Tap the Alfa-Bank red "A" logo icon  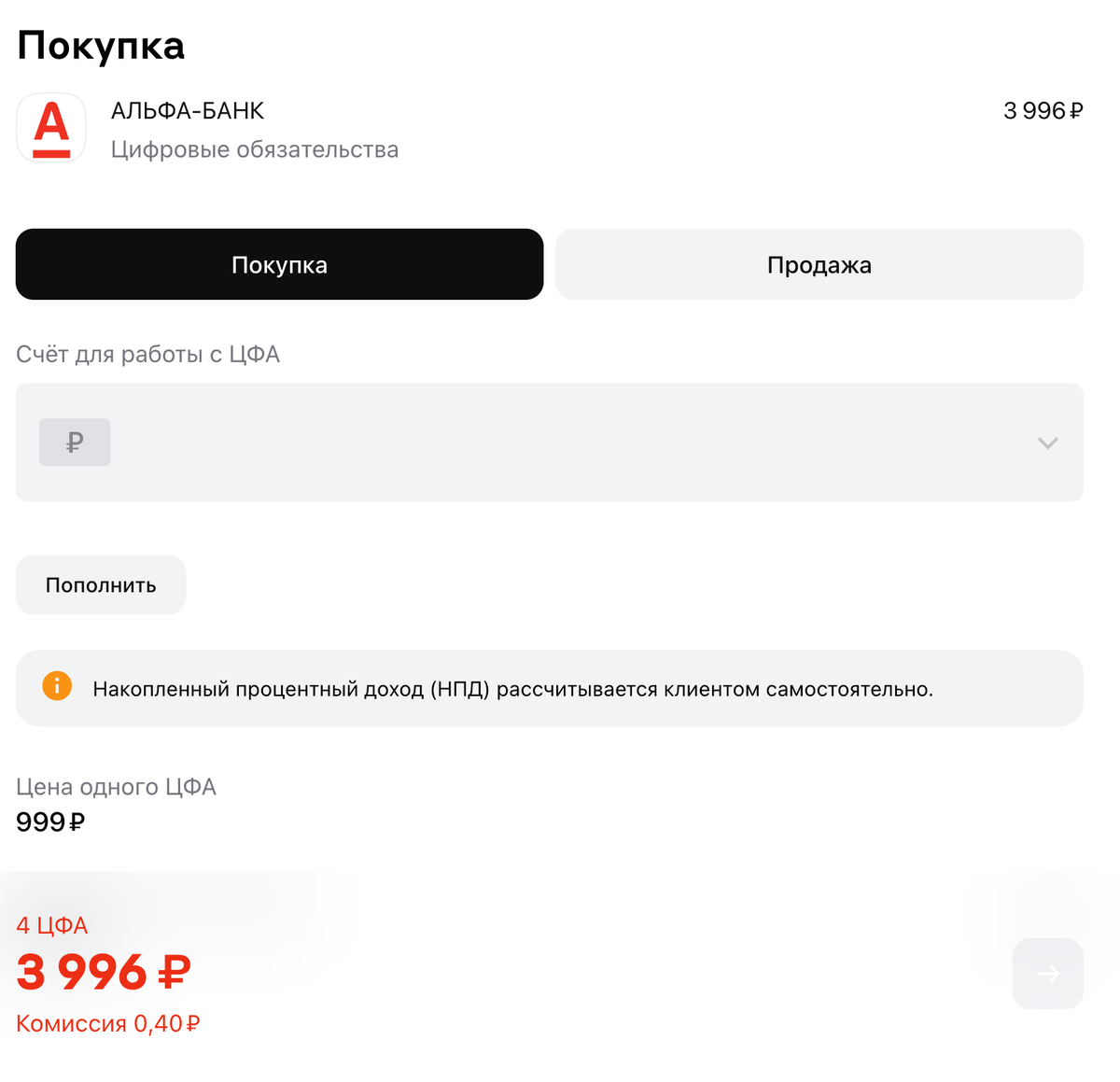coord(51,128)
